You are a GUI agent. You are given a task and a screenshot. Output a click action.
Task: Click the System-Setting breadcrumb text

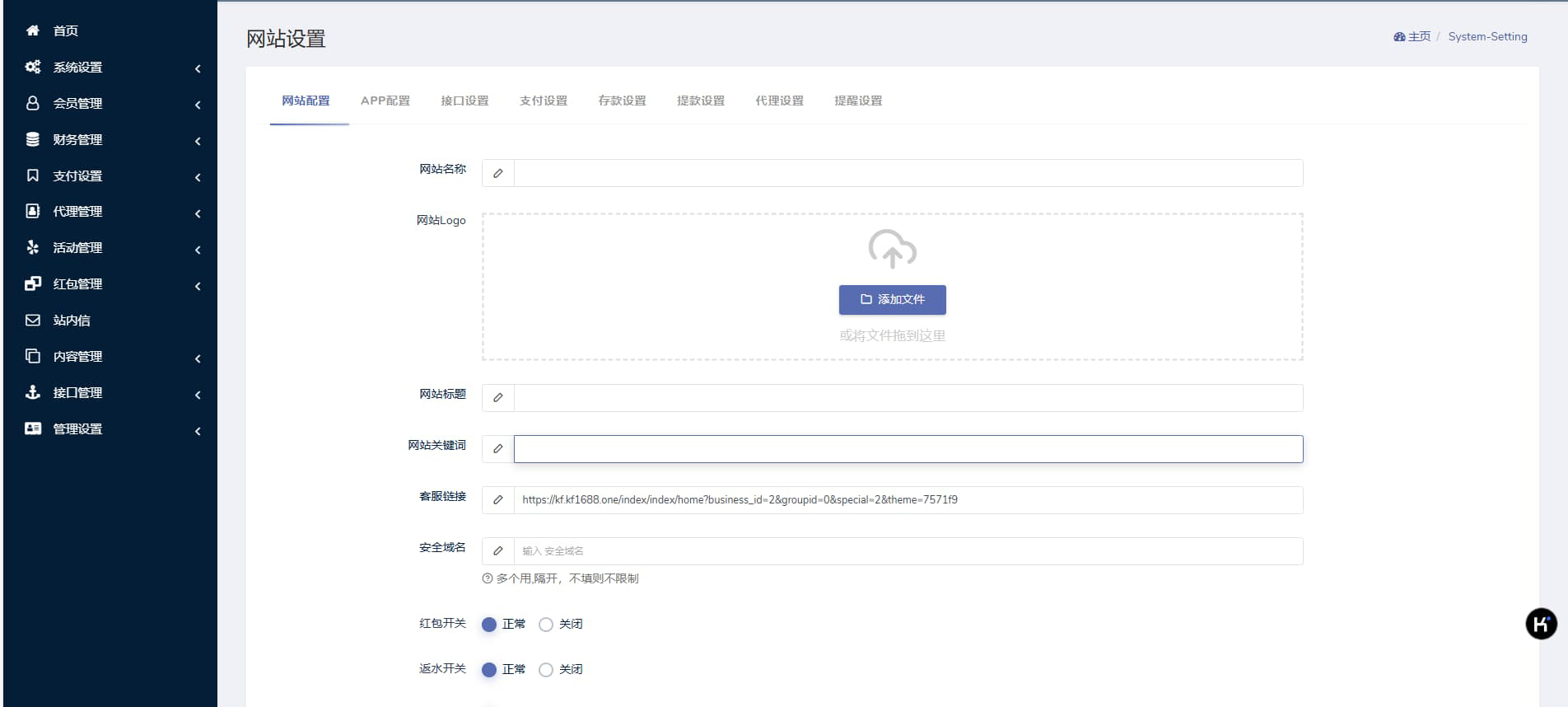coord(1487,36)
